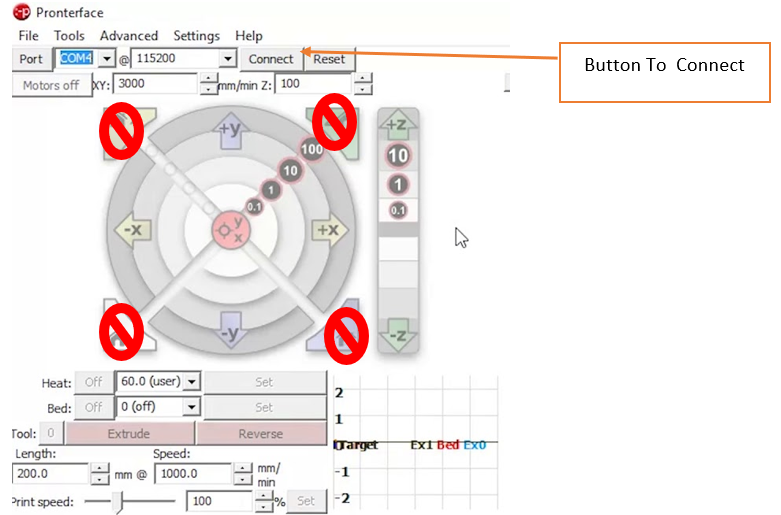Viewport: 781px width, 515px height.
Task: Click the Reset button
Action: tap(329, 59)
